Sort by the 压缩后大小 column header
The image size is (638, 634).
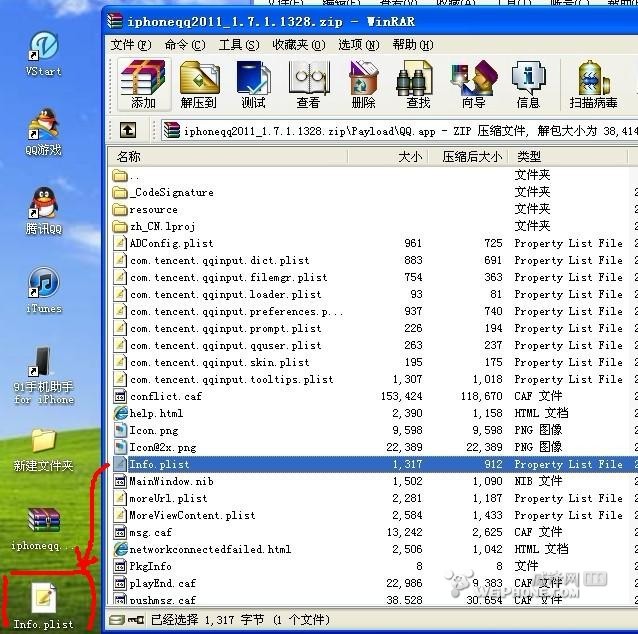(468, 157)
